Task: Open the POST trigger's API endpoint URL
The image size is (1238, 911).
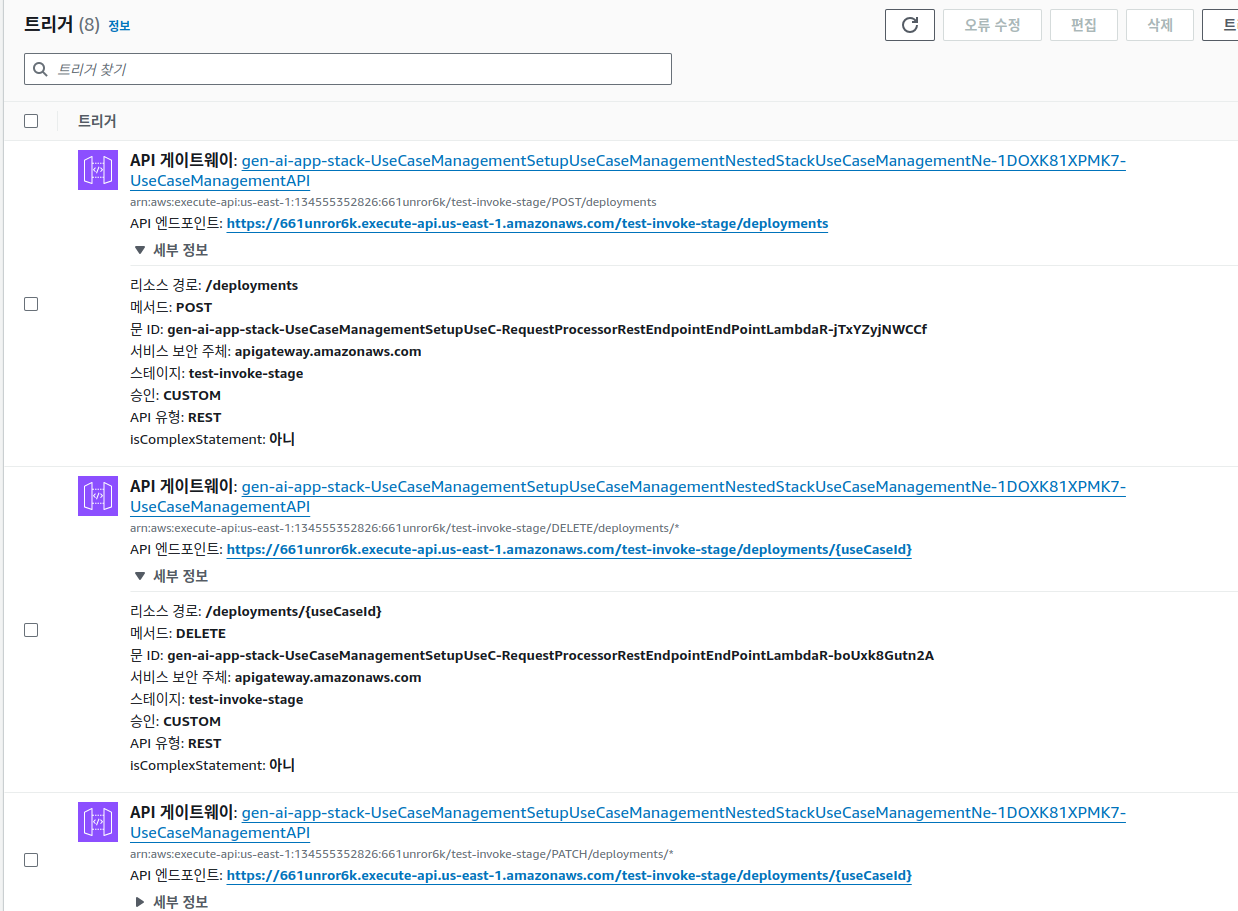Action: pyautogui.click(x=527, y=224)
